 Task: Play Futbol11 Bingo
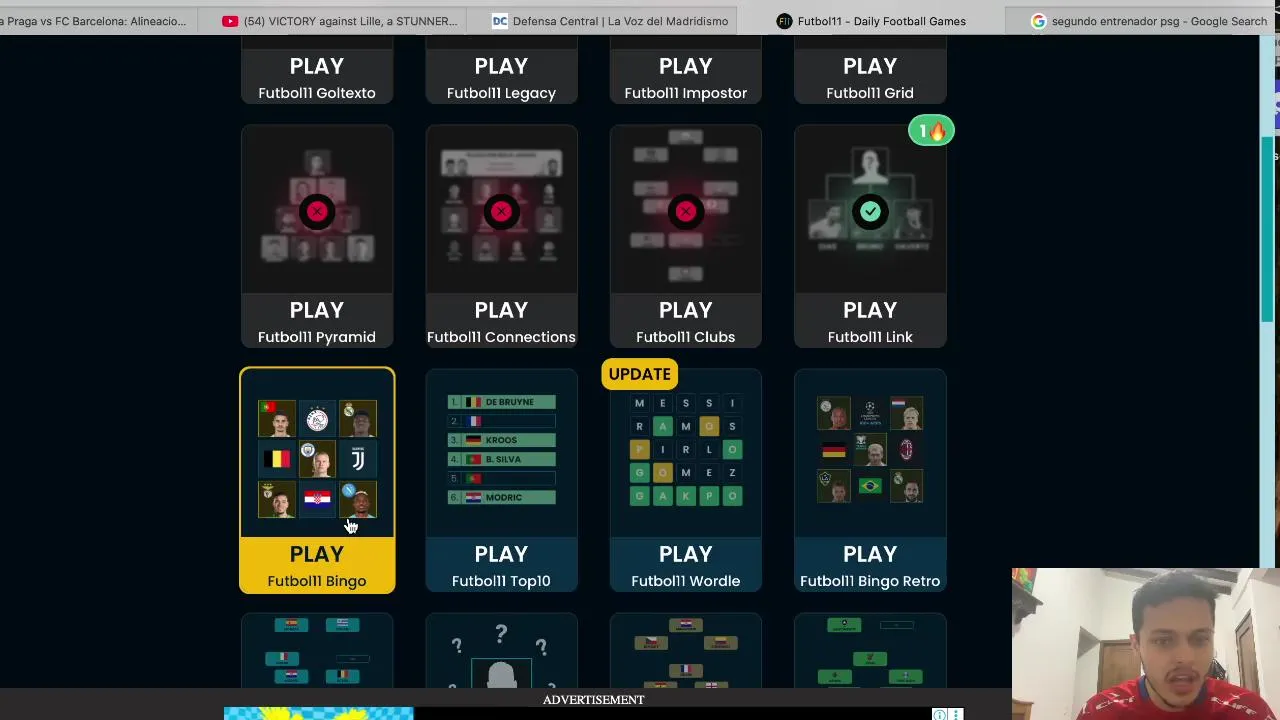pos(317,565)
